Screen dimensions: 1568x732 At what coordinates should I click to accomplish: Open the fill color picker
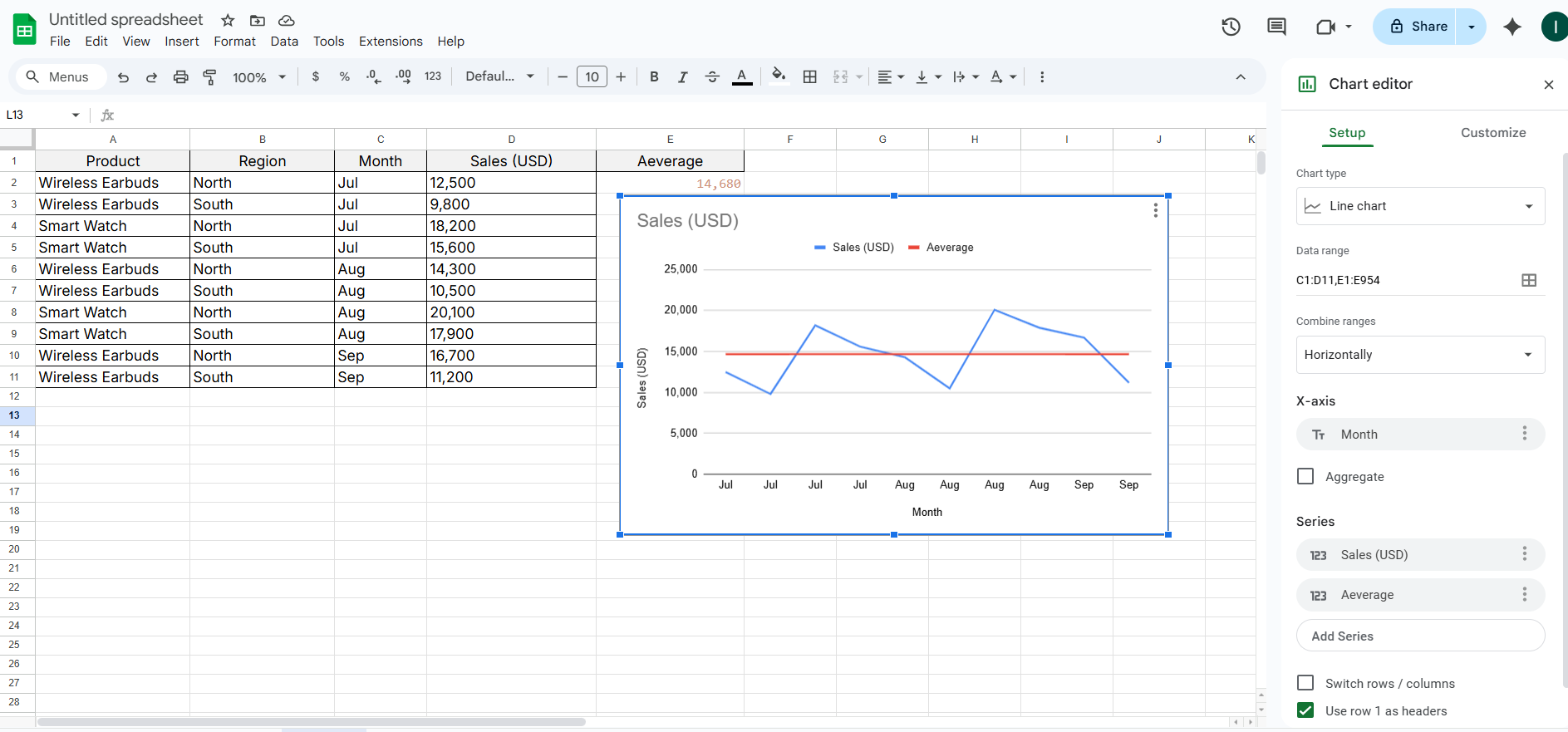(778, 77)
